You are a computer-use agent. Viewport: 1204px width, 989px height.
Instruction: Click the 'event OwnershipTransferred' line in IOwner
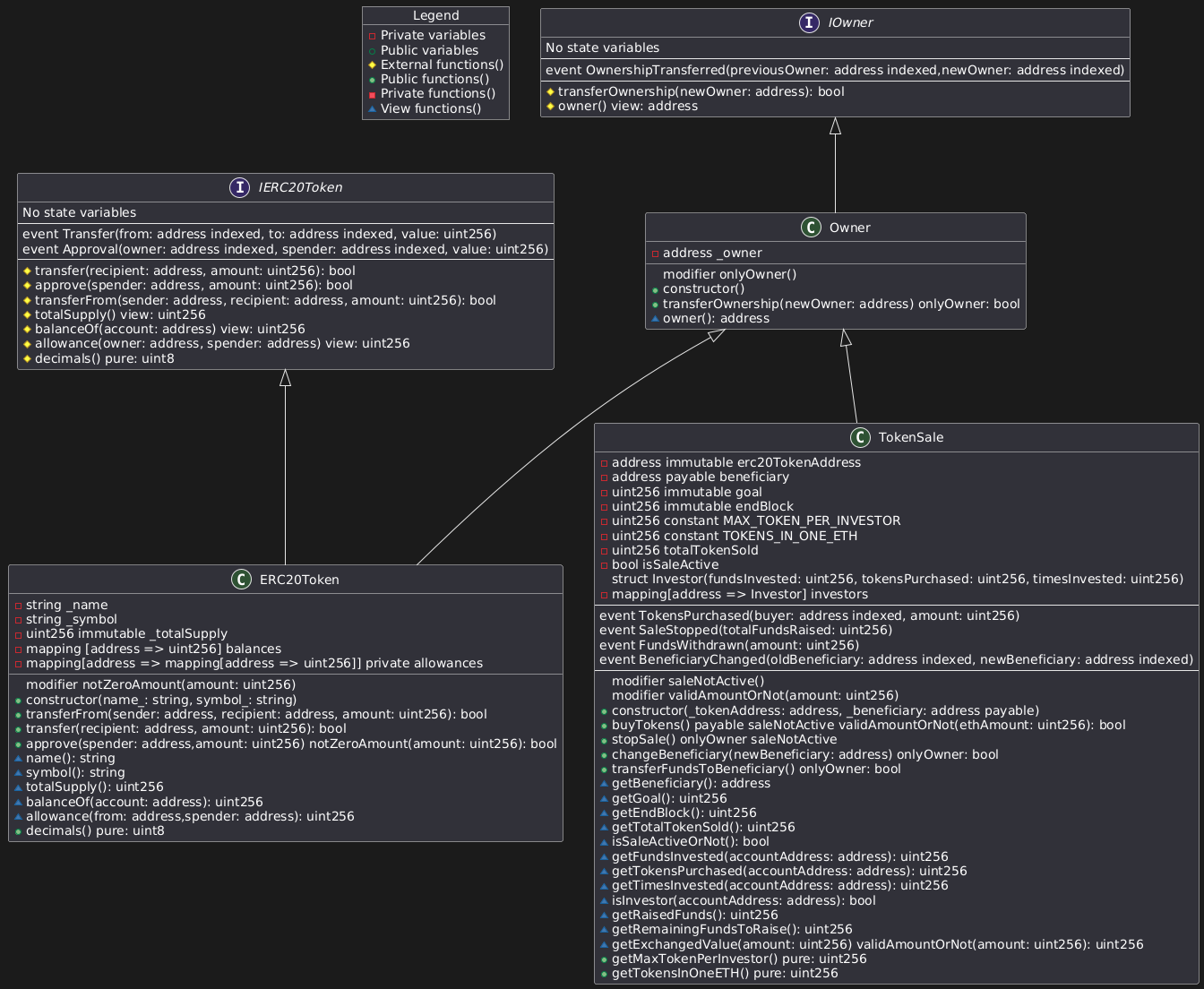click(835, 71)
